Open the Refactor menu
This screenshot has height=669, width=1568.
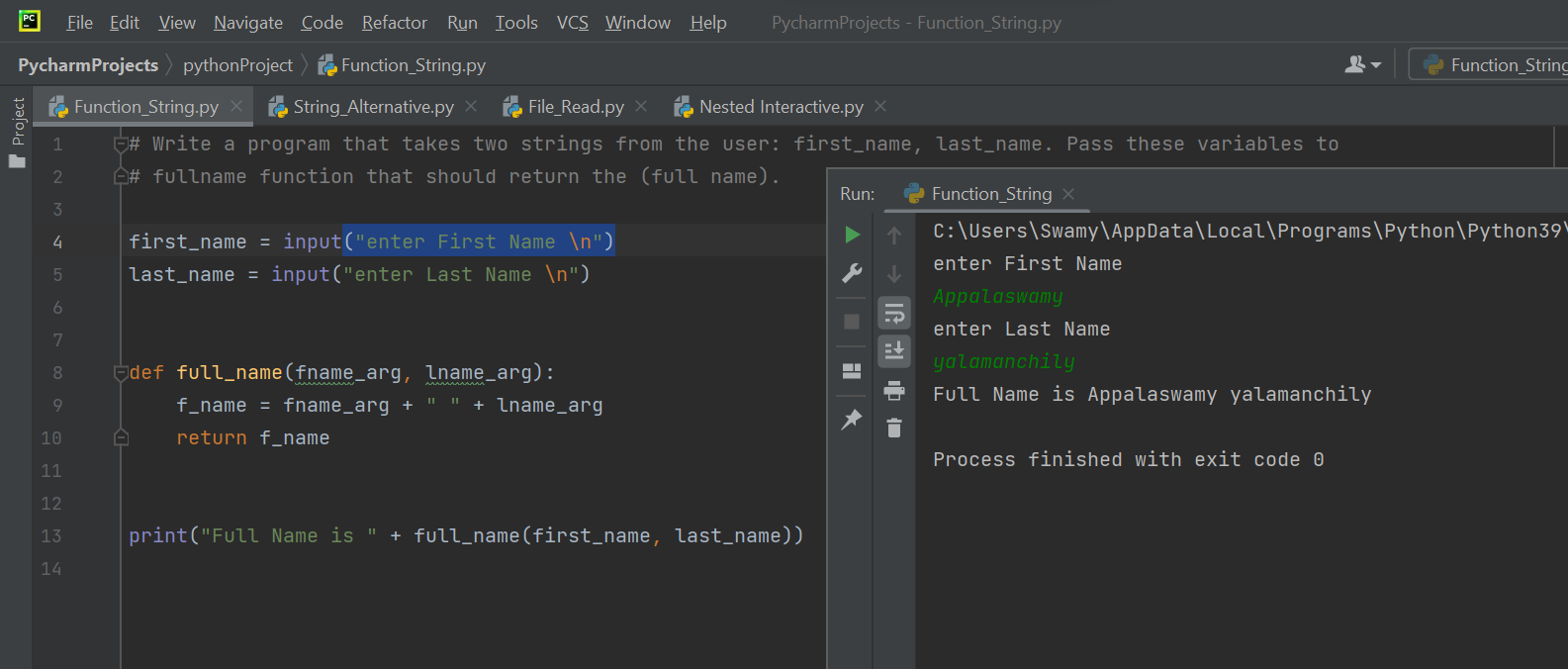click(x=395, y=22)
